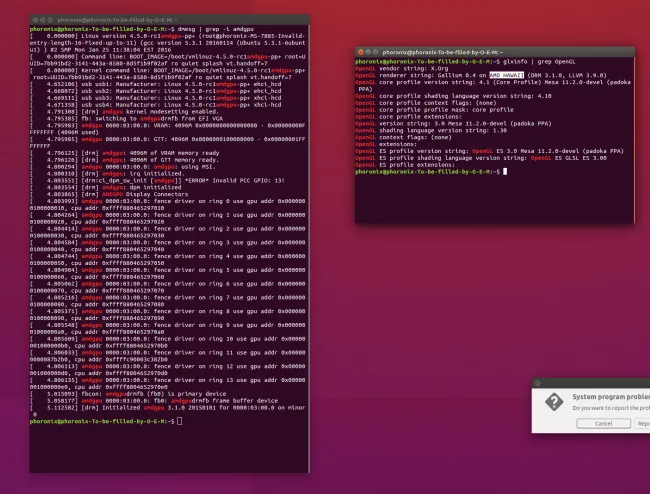
Task: Click the "dmesg | grep -i amdgpu" command
Action: tap(216, 29)
